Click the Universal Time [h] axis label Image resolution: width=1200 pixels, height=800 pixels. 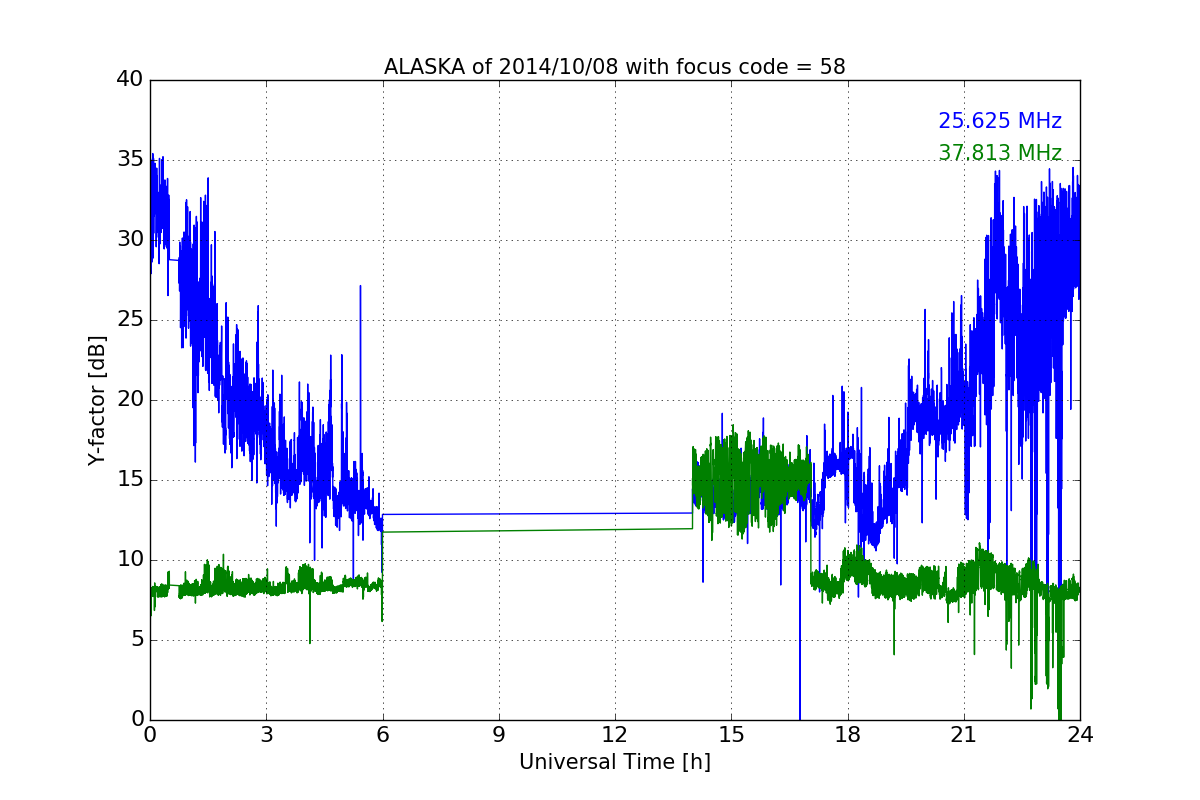(614, 762)
